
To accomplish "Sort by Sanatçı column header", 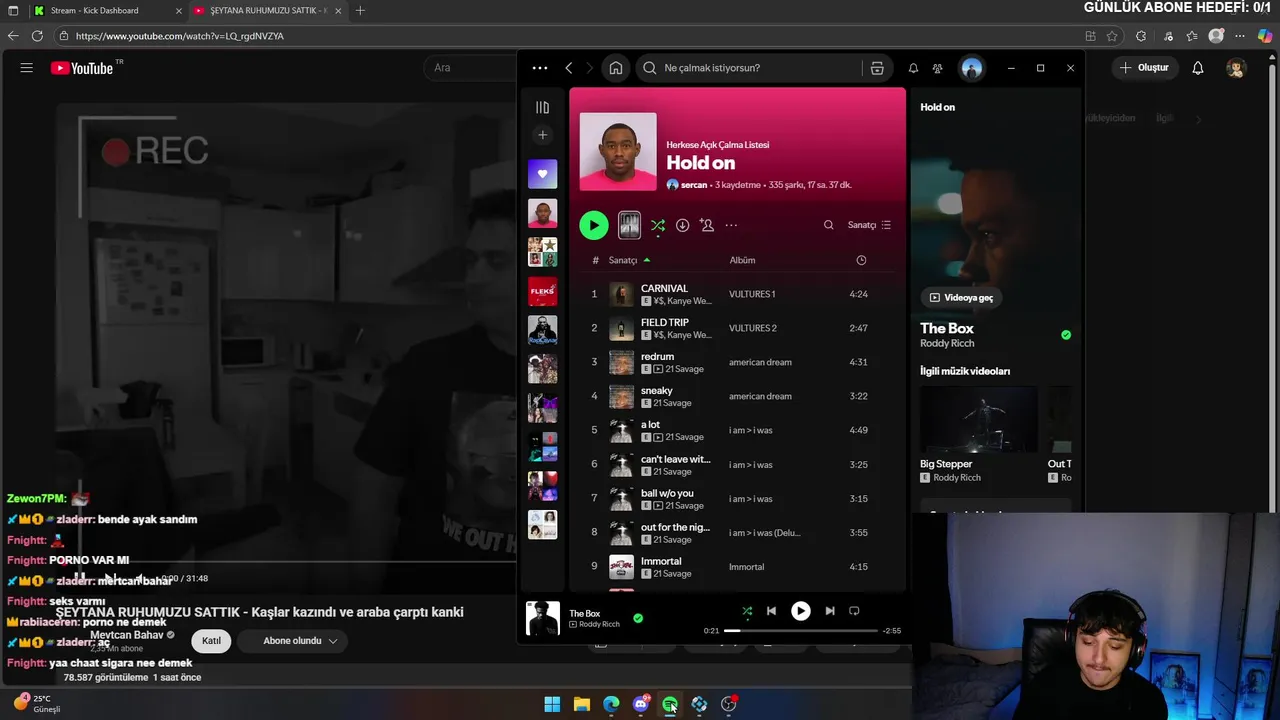I will [623, 260].
